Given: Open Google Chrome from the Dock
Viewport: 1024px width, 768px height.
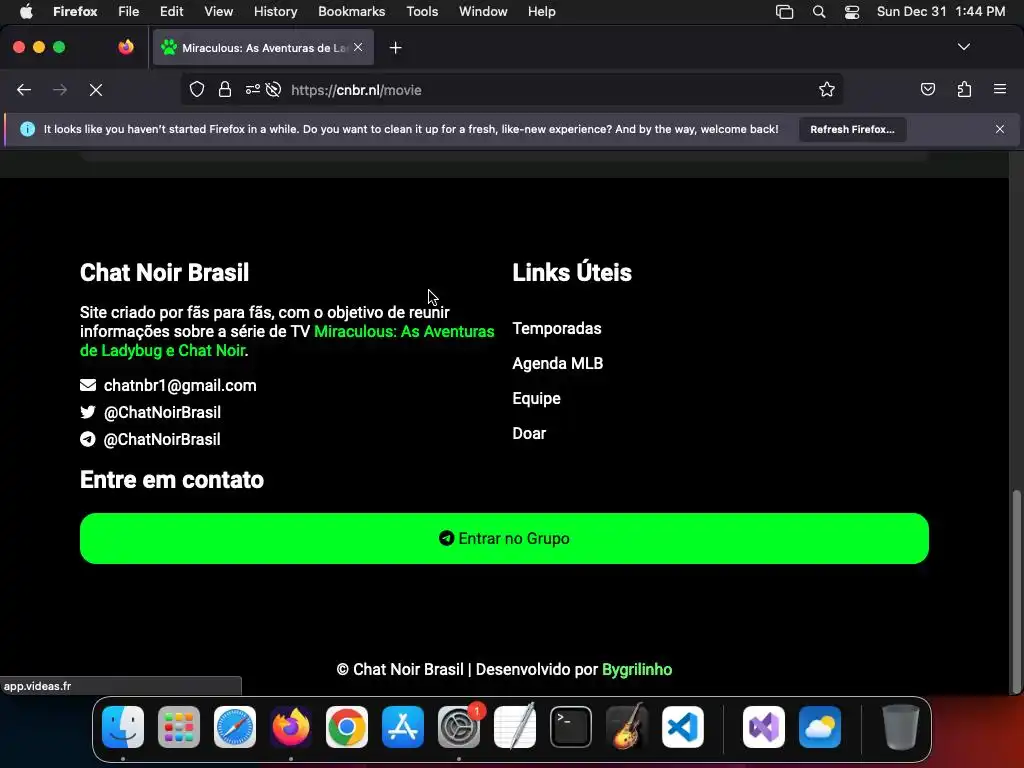Looking at the screenshot, I should (x=347, y=726).
